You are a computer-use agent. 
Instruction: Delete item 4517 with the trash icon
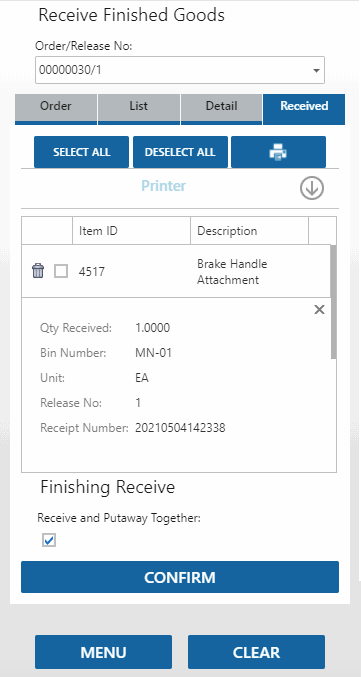coord(38,271)
